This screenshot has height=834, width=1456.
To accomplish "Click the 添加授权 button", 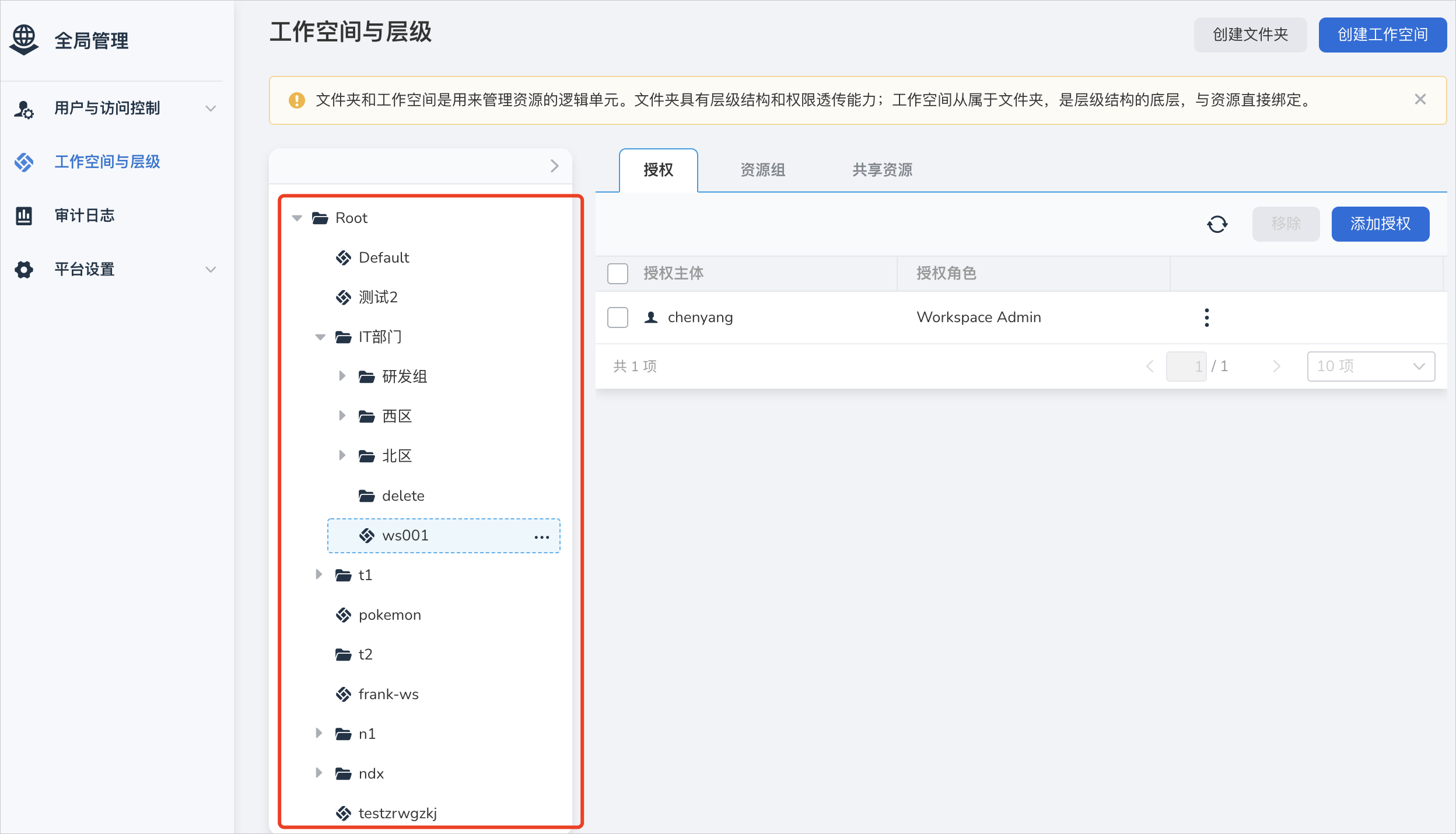I will click(1380, 224).
